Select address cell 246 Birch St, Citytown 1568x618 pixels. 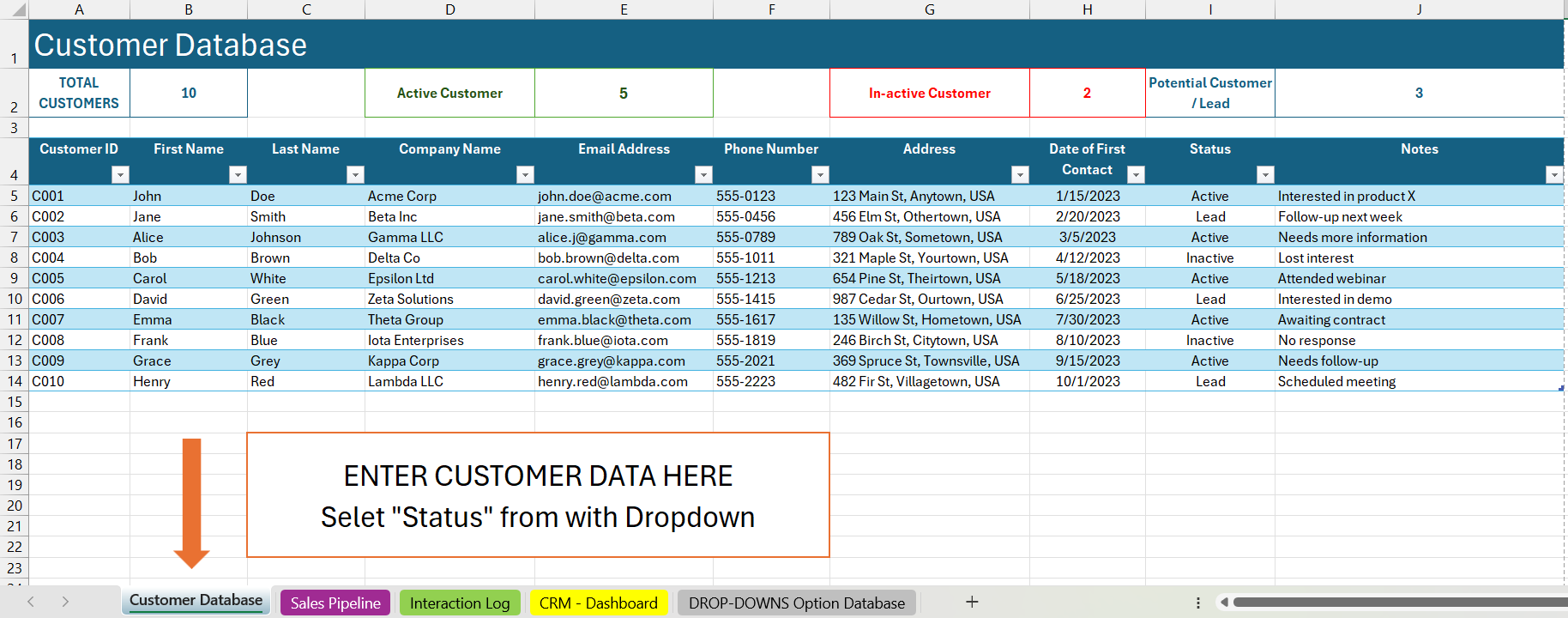[930, 340]
